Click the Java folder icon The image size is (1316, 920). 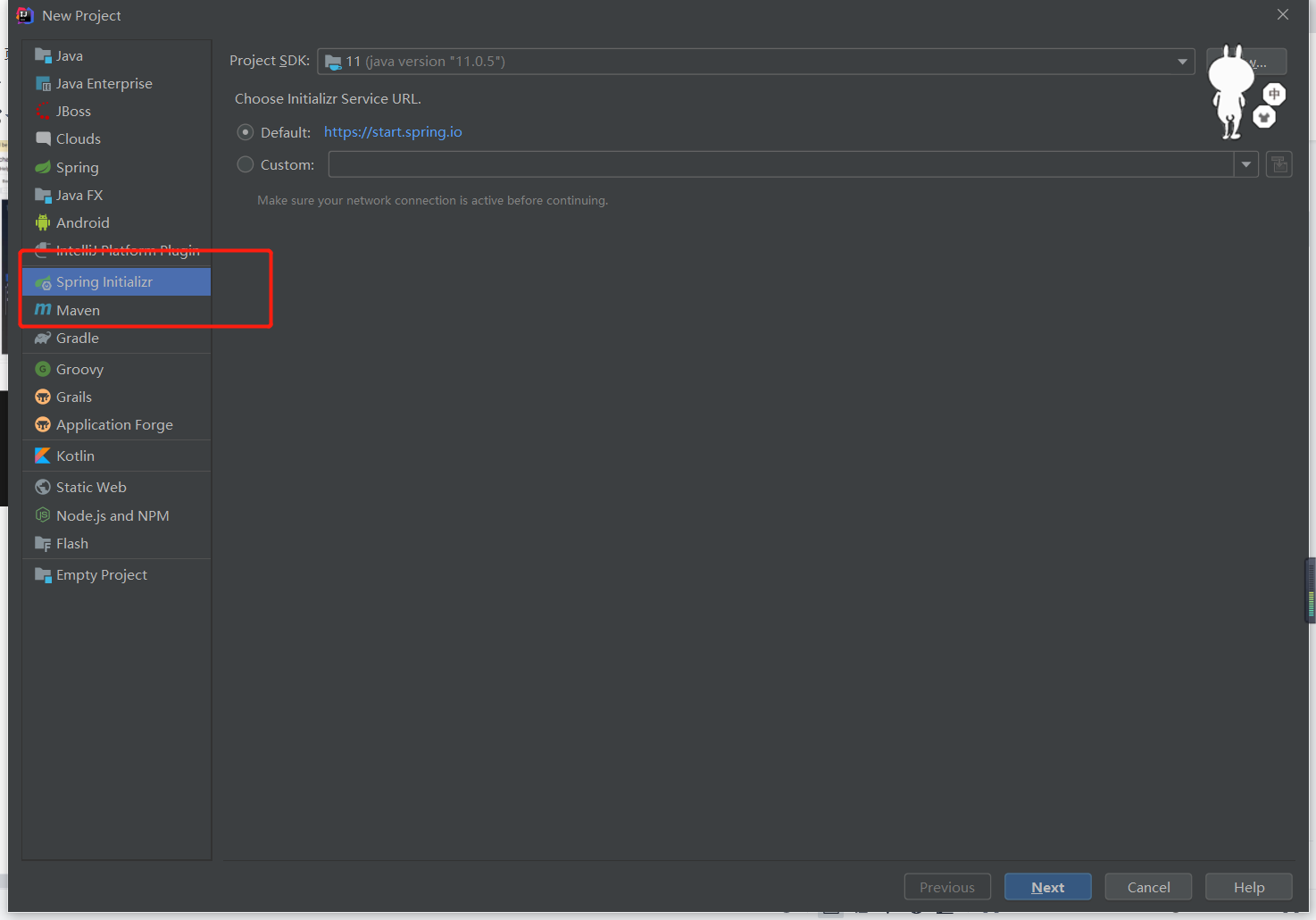[43, 55]
